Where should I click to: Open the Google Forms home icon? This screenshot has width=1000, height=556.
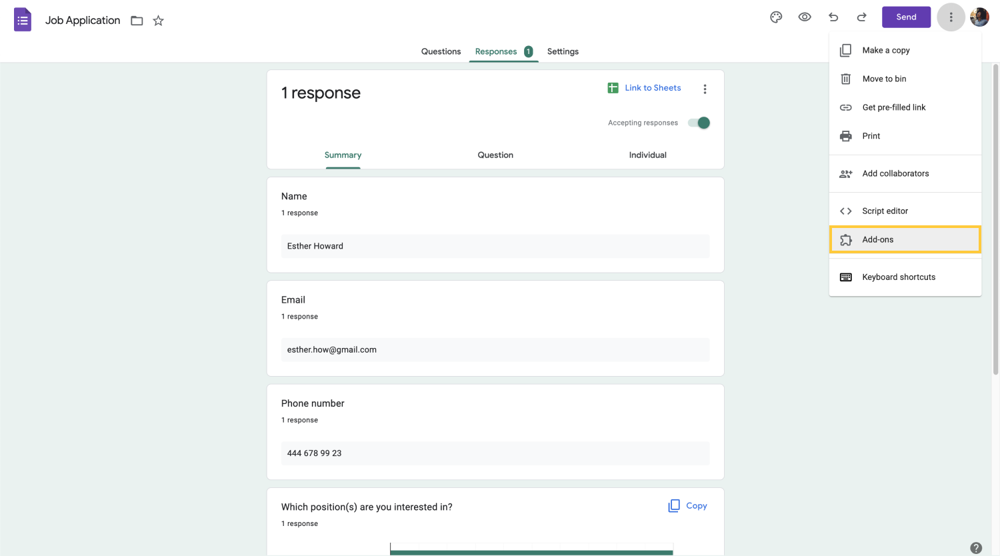pyautogui.click(x=22, y=20)
